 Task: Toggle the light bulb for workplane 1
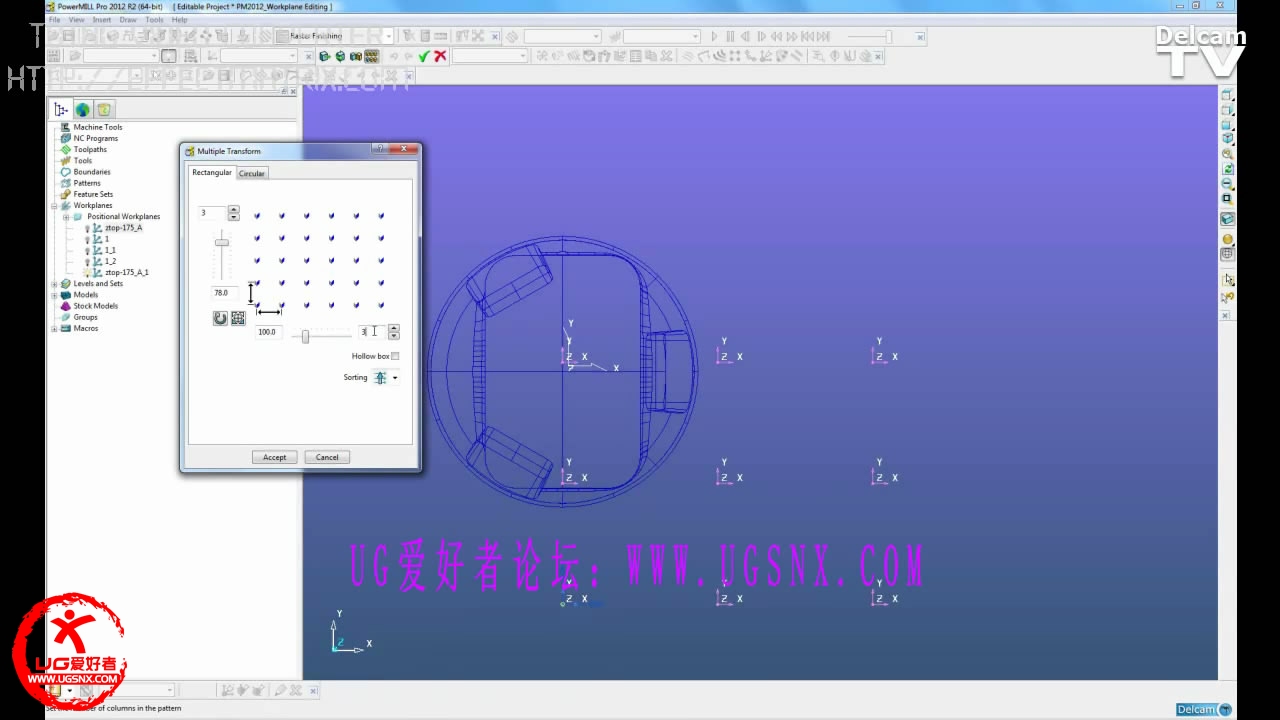[87, 239]
